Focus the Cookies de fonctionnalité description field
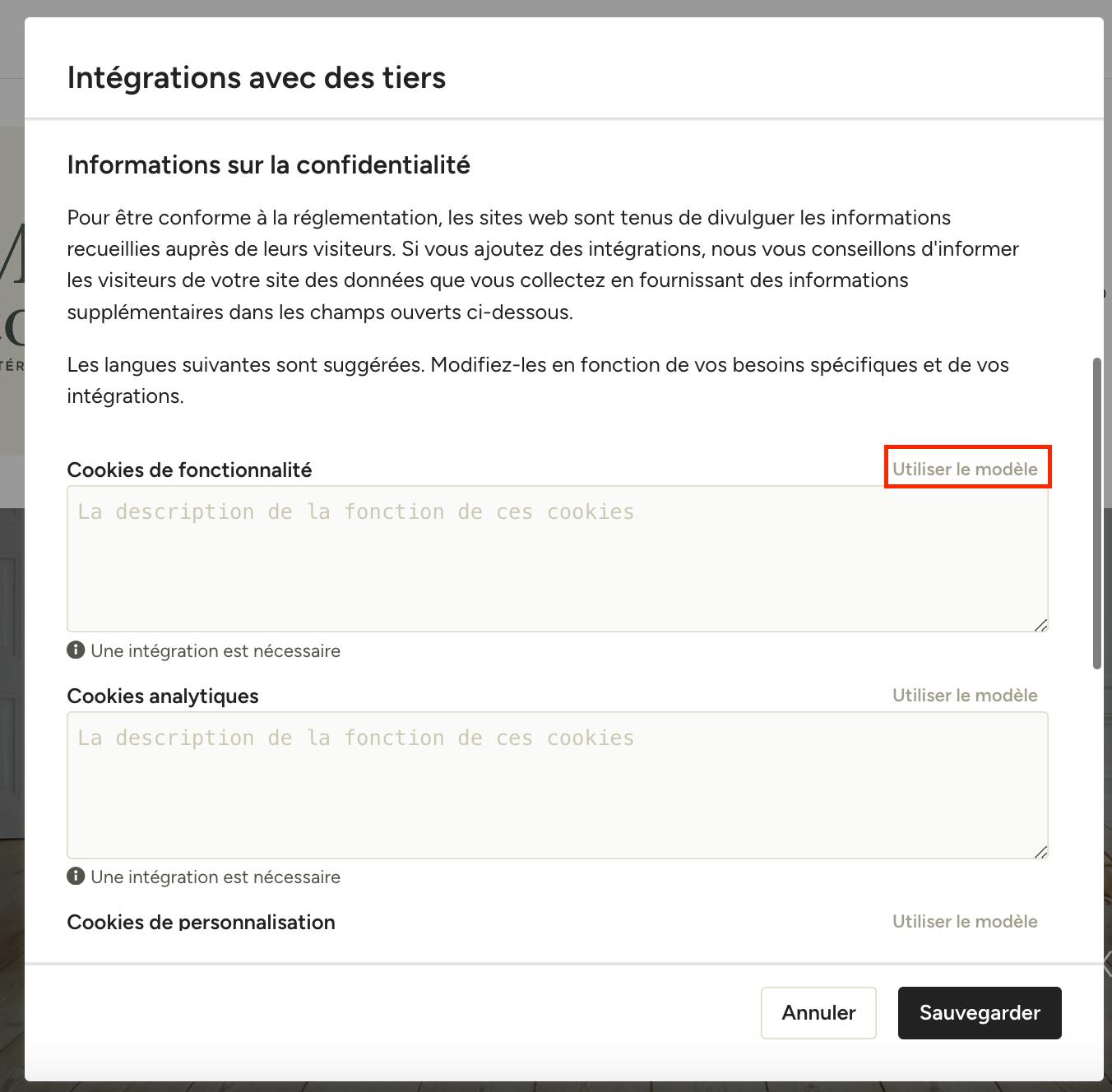The width and height of the screenshot is (1112, 1092). point(558,558)
